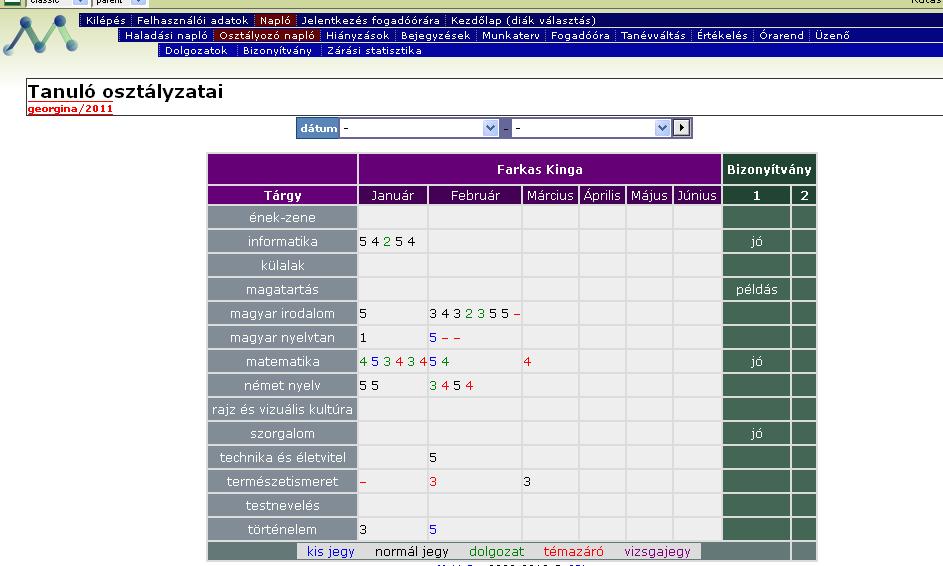Viewport: 943px width, 566px height.
Task: Click the Március column header
Action: click(550, 195)
